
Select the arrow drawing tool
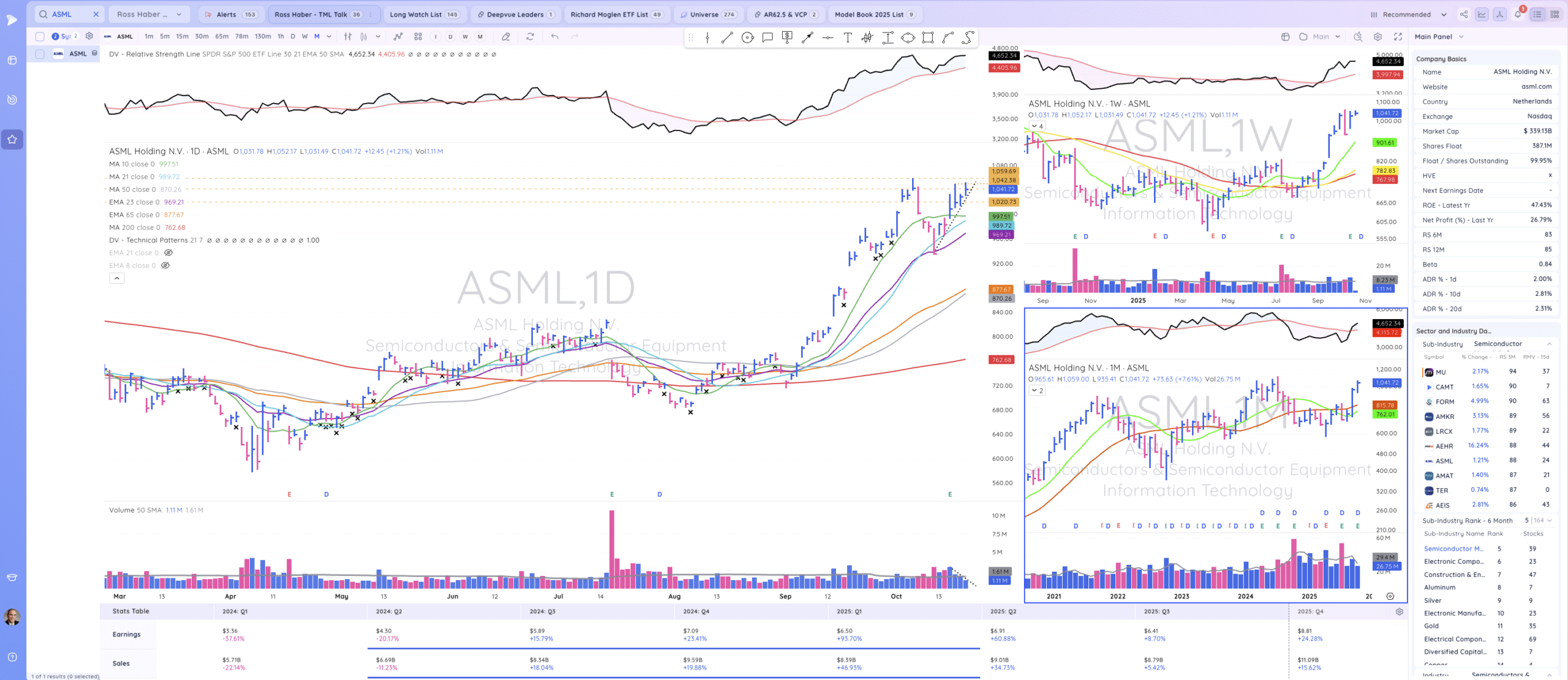(807, 38)
